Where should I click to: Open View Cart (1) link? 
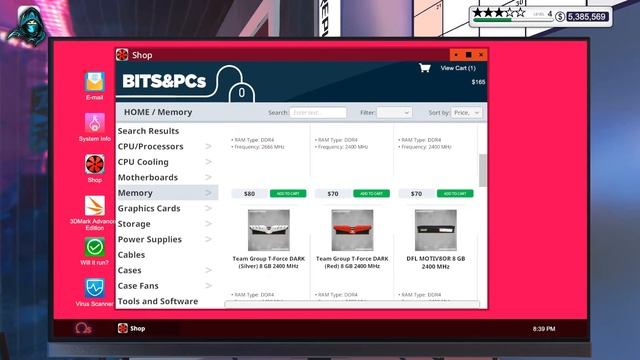(458, 68)
